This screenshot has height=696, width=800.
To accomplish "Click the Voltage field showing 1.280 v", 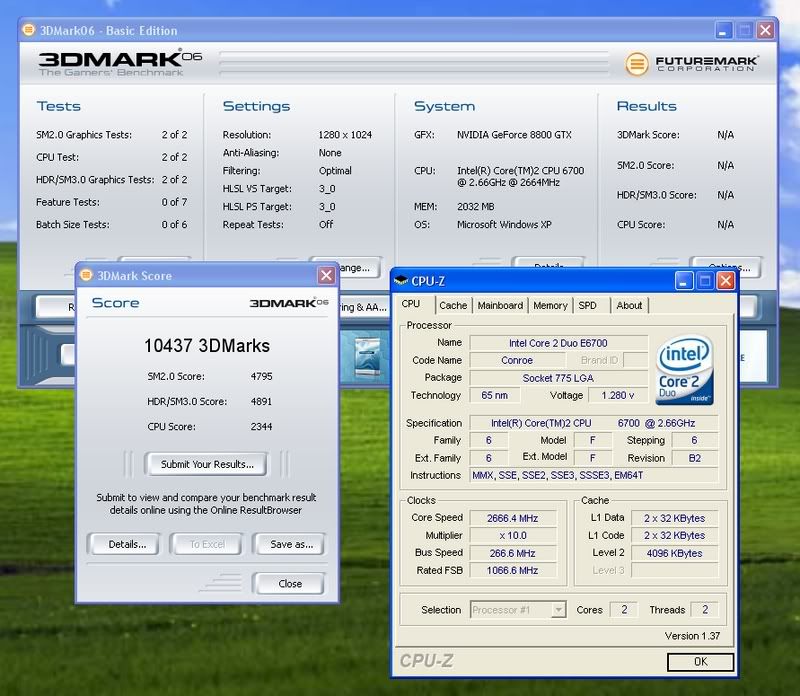I will click(x=618, y=395).
